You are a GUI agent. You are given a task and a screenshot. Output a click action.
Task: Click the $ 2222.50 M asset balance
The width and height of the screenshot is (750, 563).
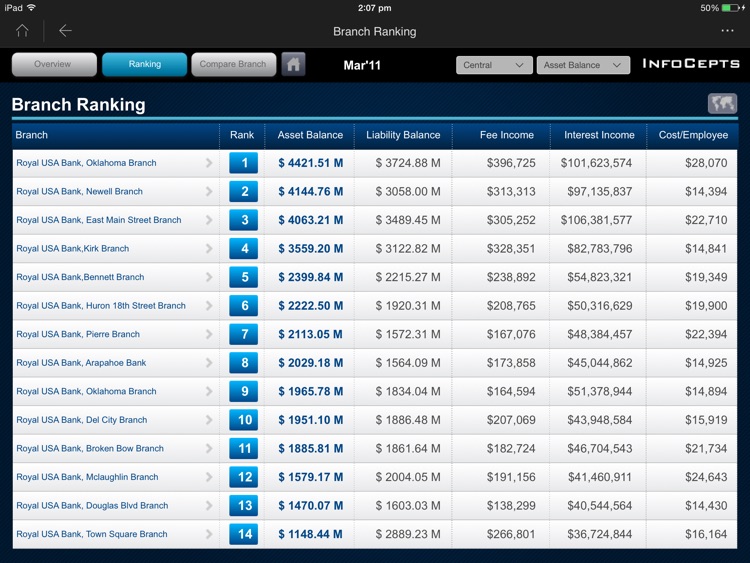(x=310, y=306)
